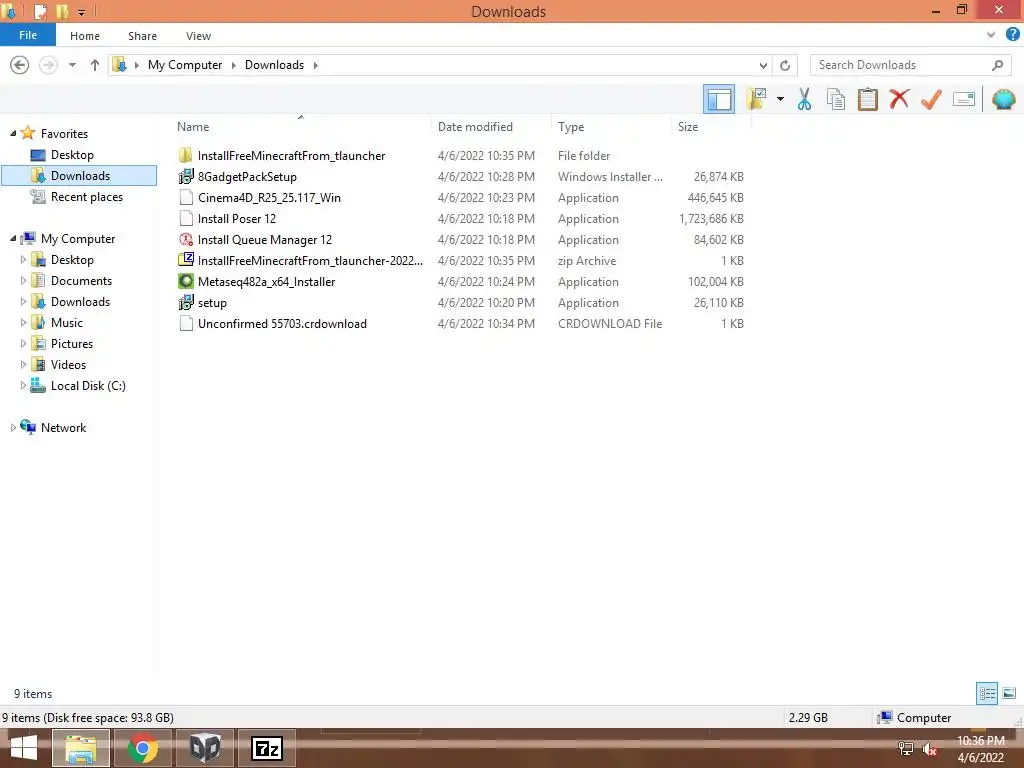Open the recent locations dropdown arrow
The image size is (1024, 768).
[x=72, y=65]
